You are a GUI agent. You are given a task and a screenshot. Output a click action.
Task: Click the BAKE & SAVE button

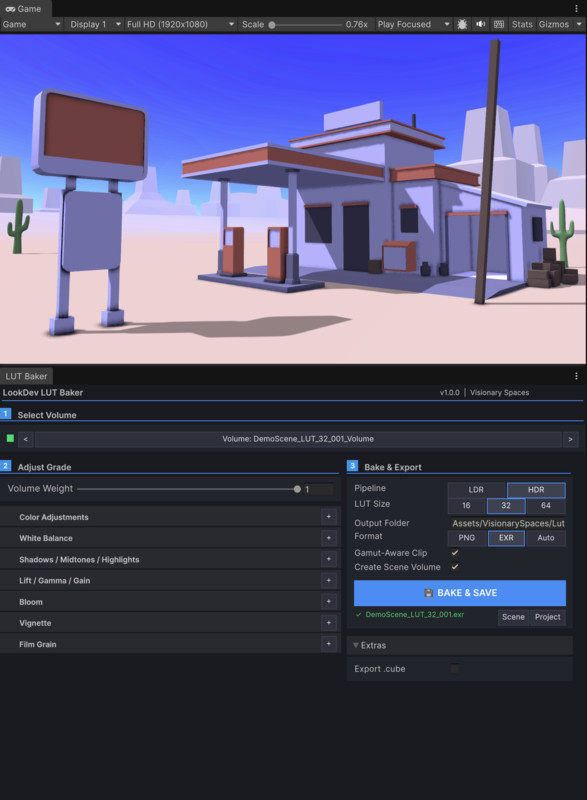click(460, 593)
